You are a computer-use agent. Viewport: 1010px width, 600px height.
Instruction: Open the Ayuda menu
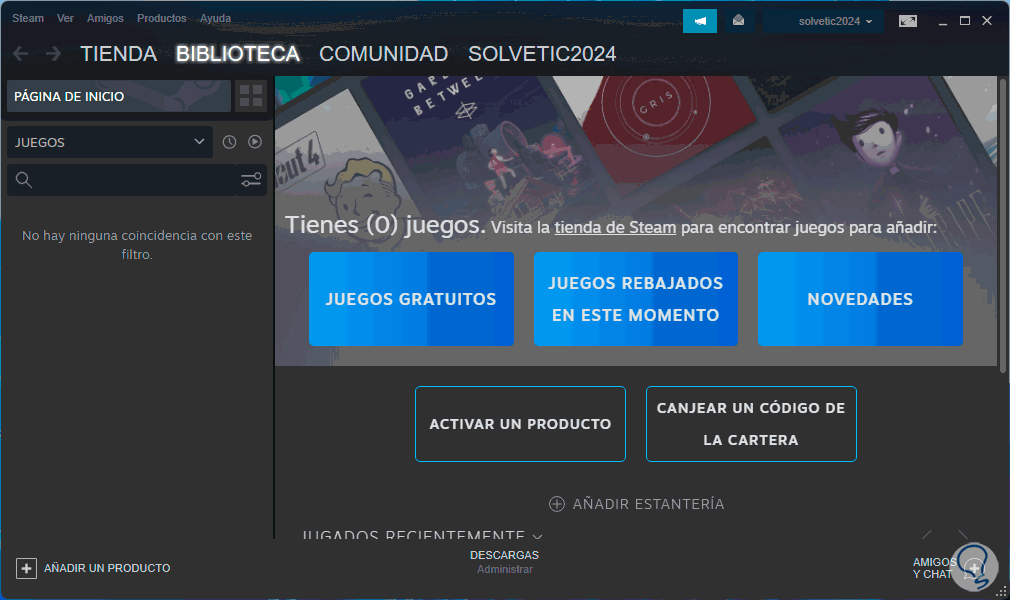coord(215,18)
